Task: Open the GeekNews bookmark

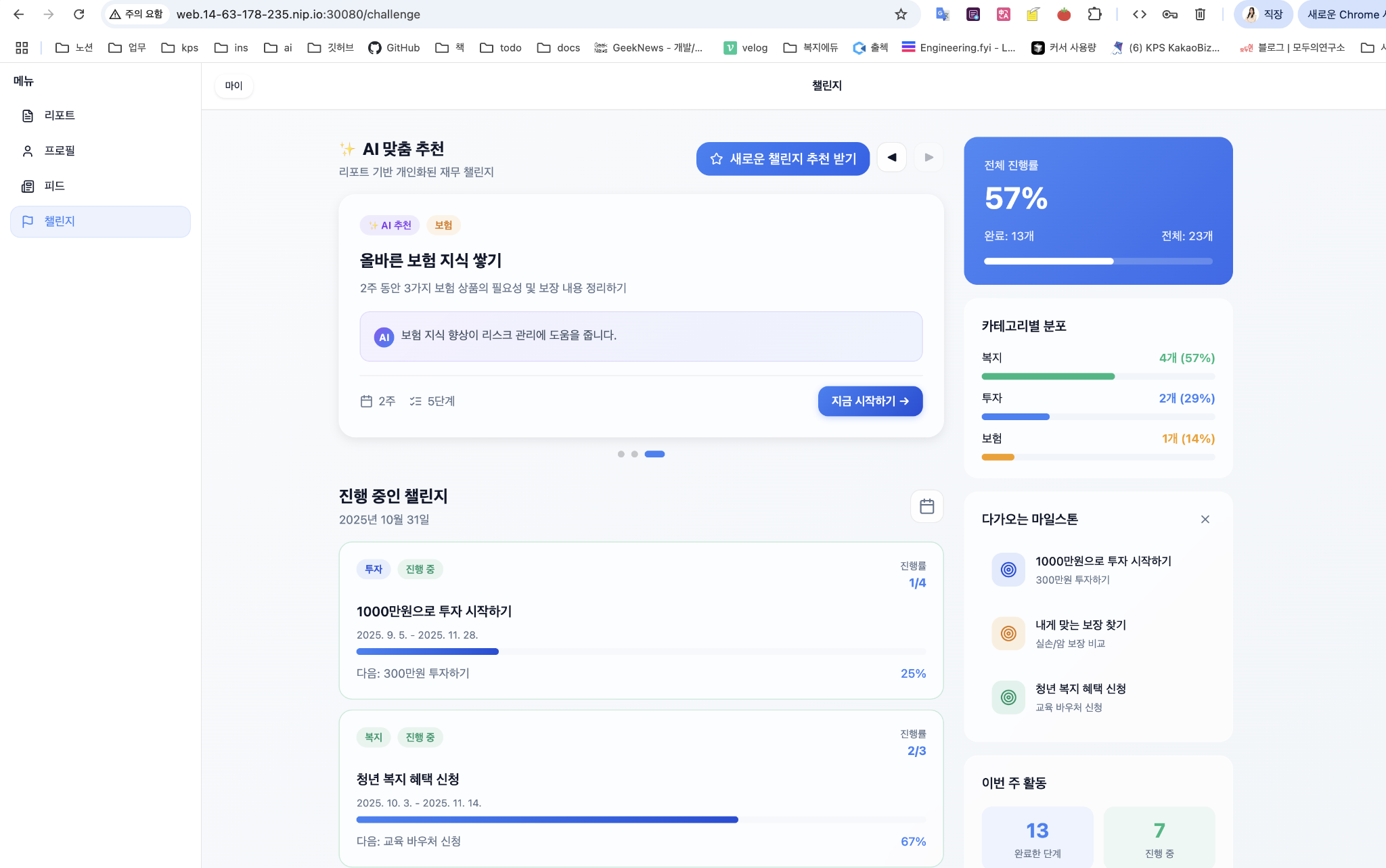Action: tap(648, 47)
